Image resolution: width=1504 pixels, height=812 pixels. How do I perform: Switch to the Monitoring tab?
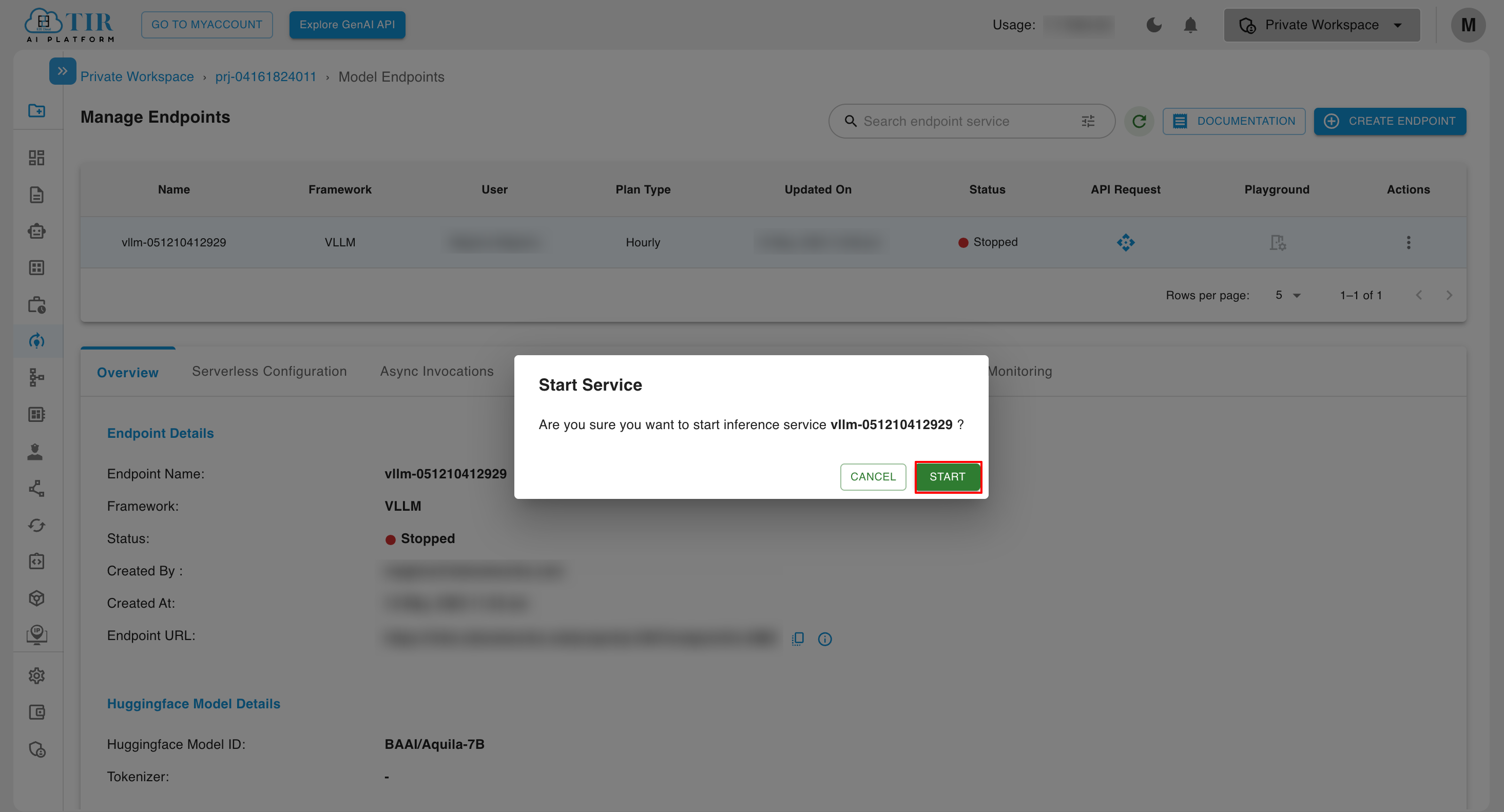click(1020, 371)
